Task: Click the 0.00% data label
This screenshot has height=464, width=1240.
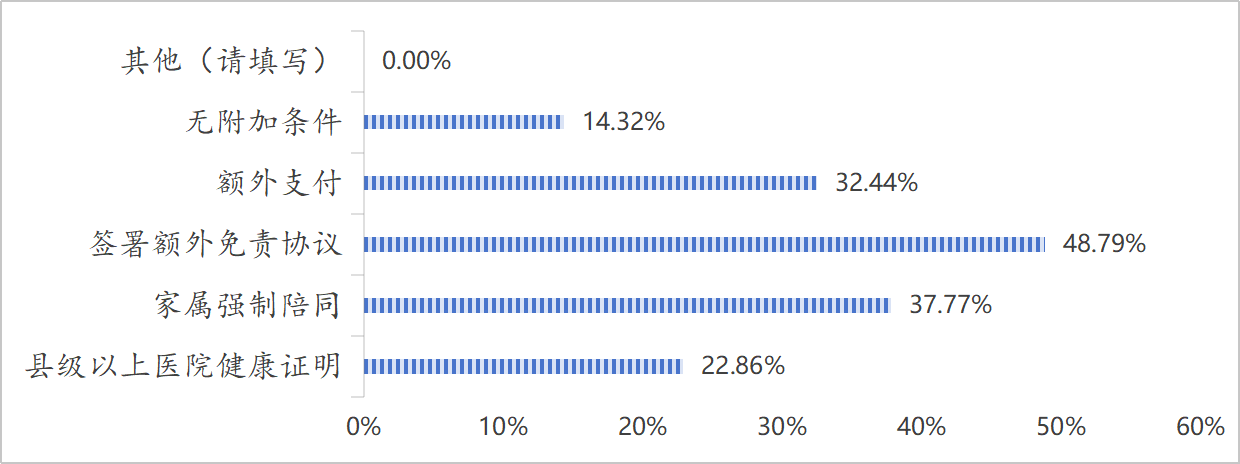Action: [x=416, y=61]
